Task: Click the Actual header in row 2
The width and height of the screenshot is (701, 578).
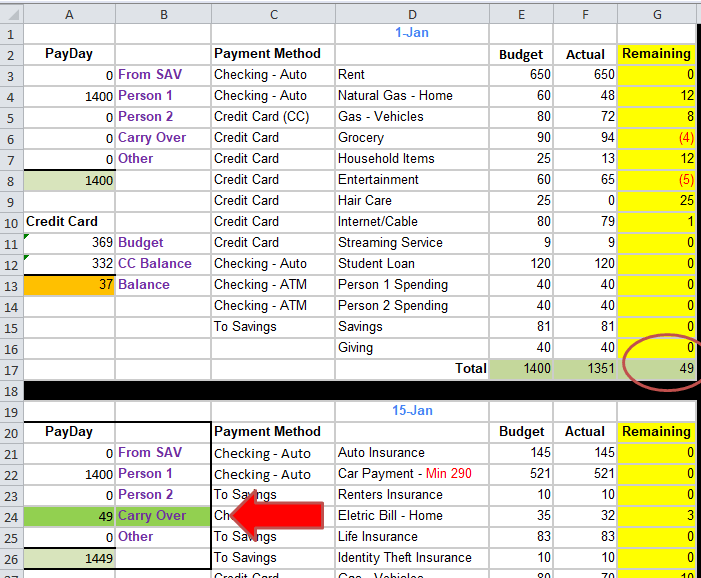Action: tap(585, 55)
